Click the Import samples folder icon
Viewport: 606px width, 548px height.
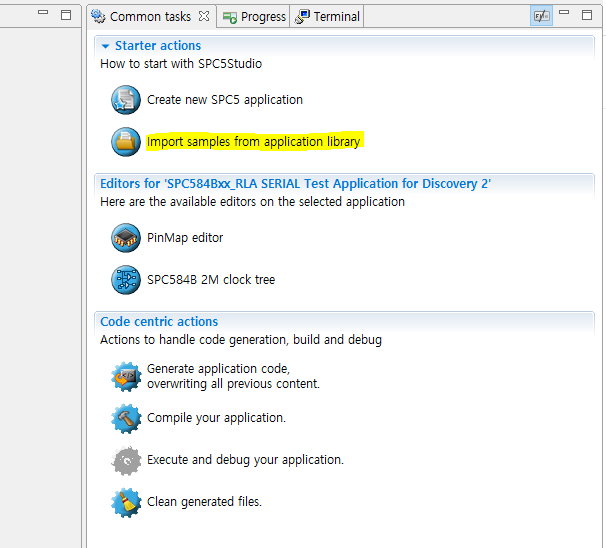click(x=126, y=141)
